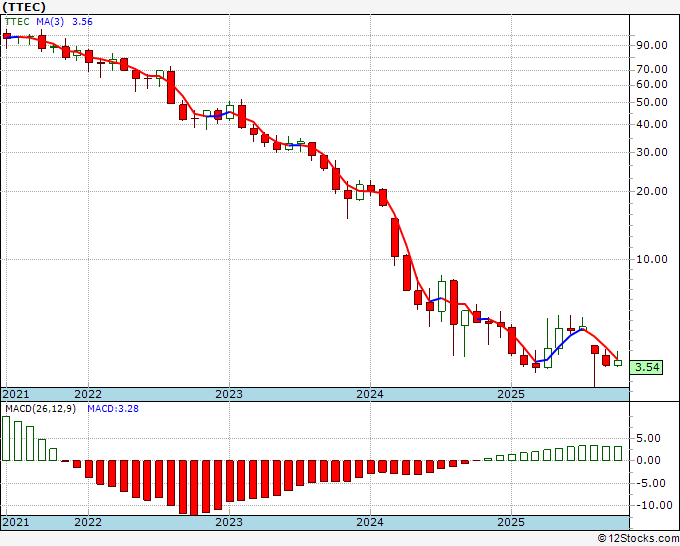Image resolution: width=680 pixels, height=546 pixels.
Task: Click 2024 on the MACD timeline
Action: pos(370,522)
